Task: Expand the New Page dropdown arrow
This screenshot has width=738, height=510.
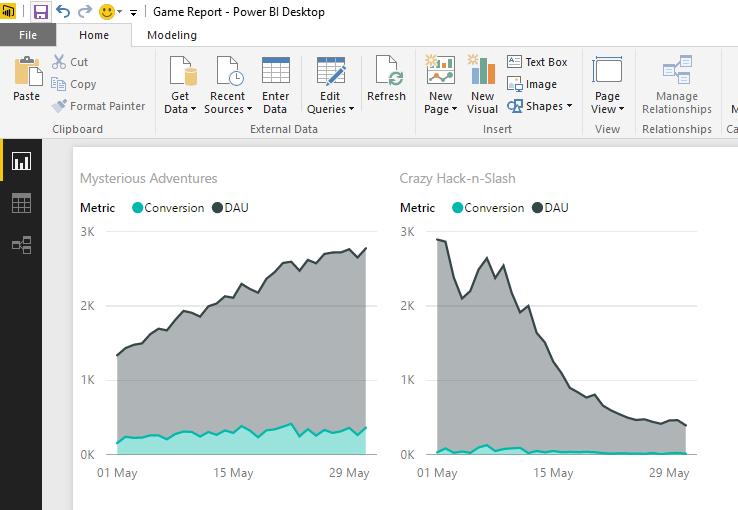Action: coord(454,109)
